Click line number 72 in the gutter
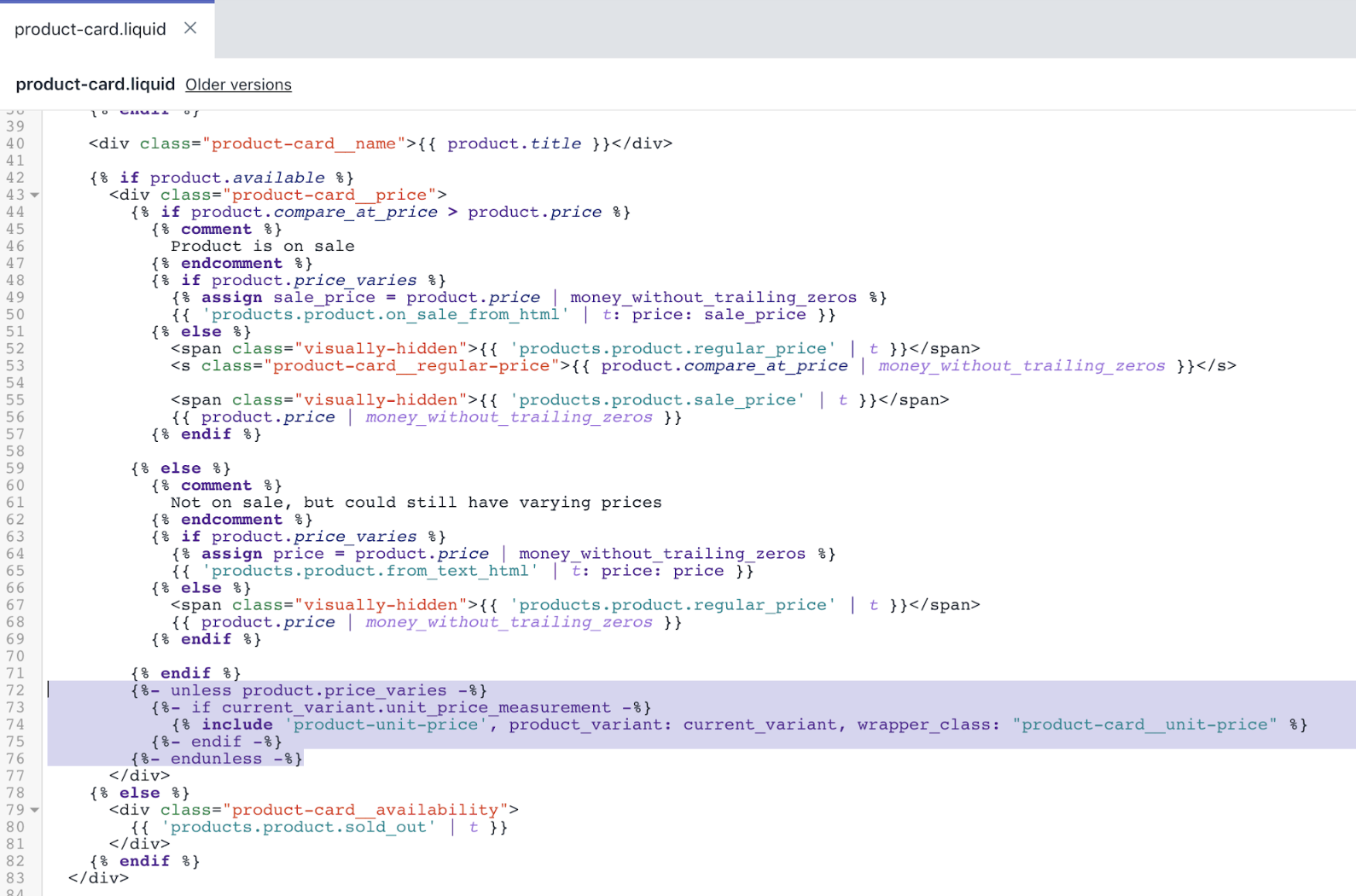This screenshot has height=896, width=1356. [15, 690]
